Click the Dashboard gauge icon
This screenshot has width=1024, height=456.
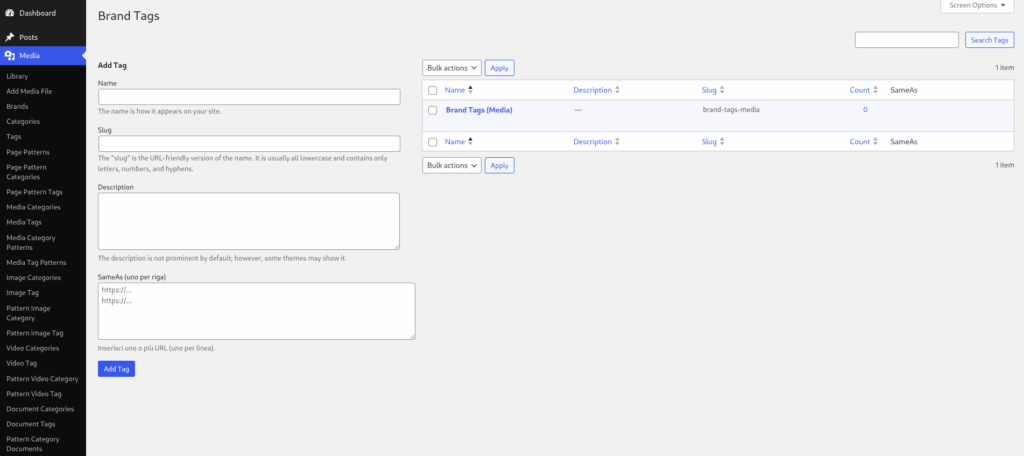point(10,13)
